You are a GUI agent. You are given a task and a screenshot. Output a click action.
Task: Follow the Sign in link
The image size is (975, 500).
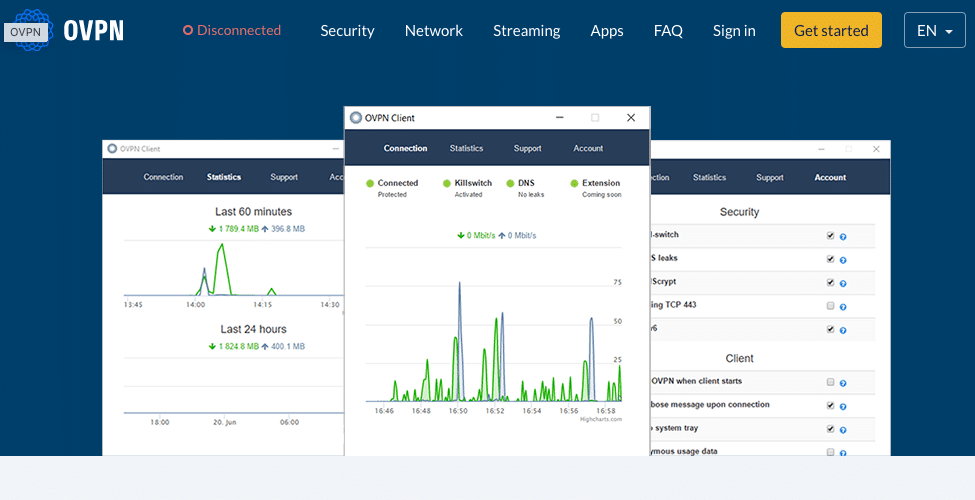[734, 30]
